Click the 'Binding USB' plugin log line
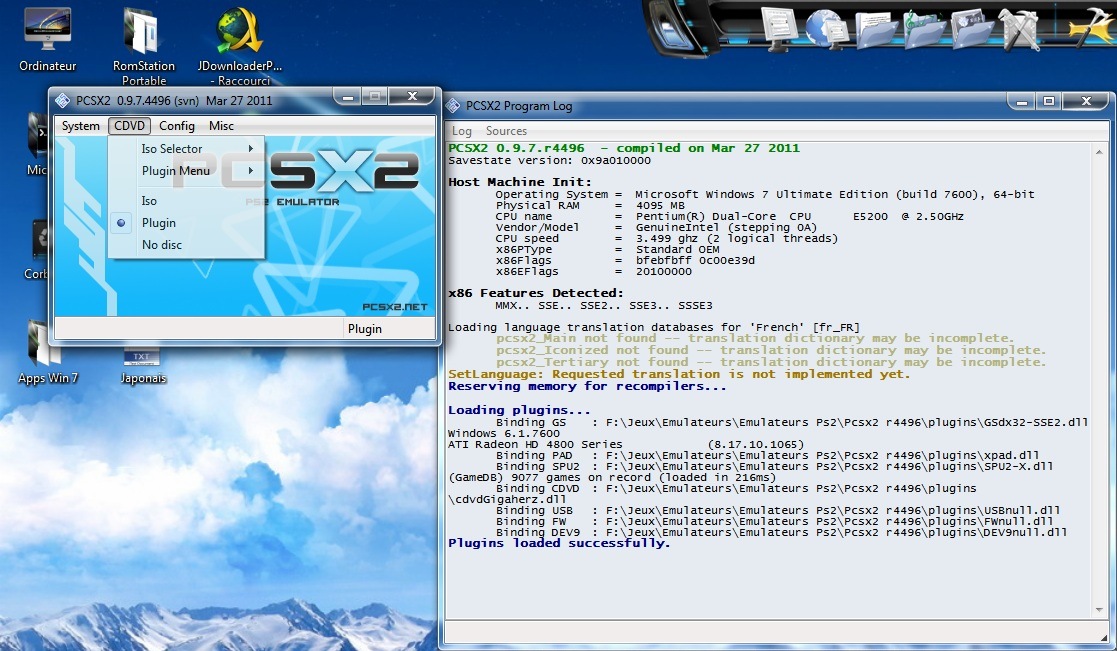 (778, 511)
